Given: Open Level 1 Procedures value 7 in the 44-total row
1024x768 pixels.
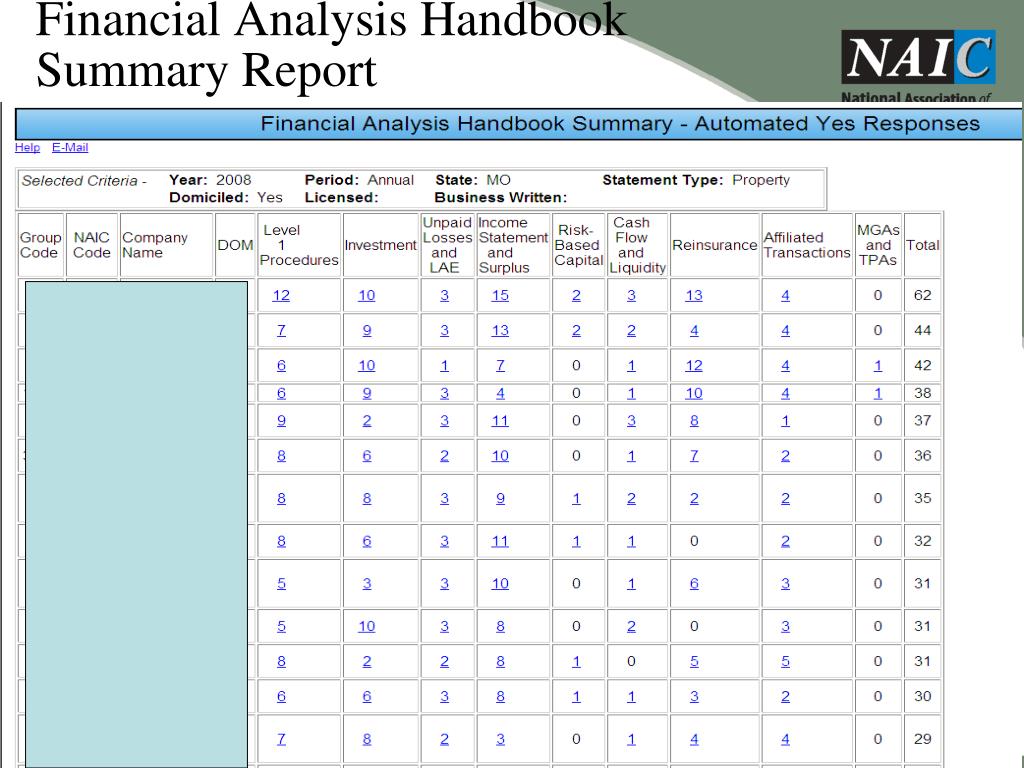Looking at the screenshot, I should (281, 330).
